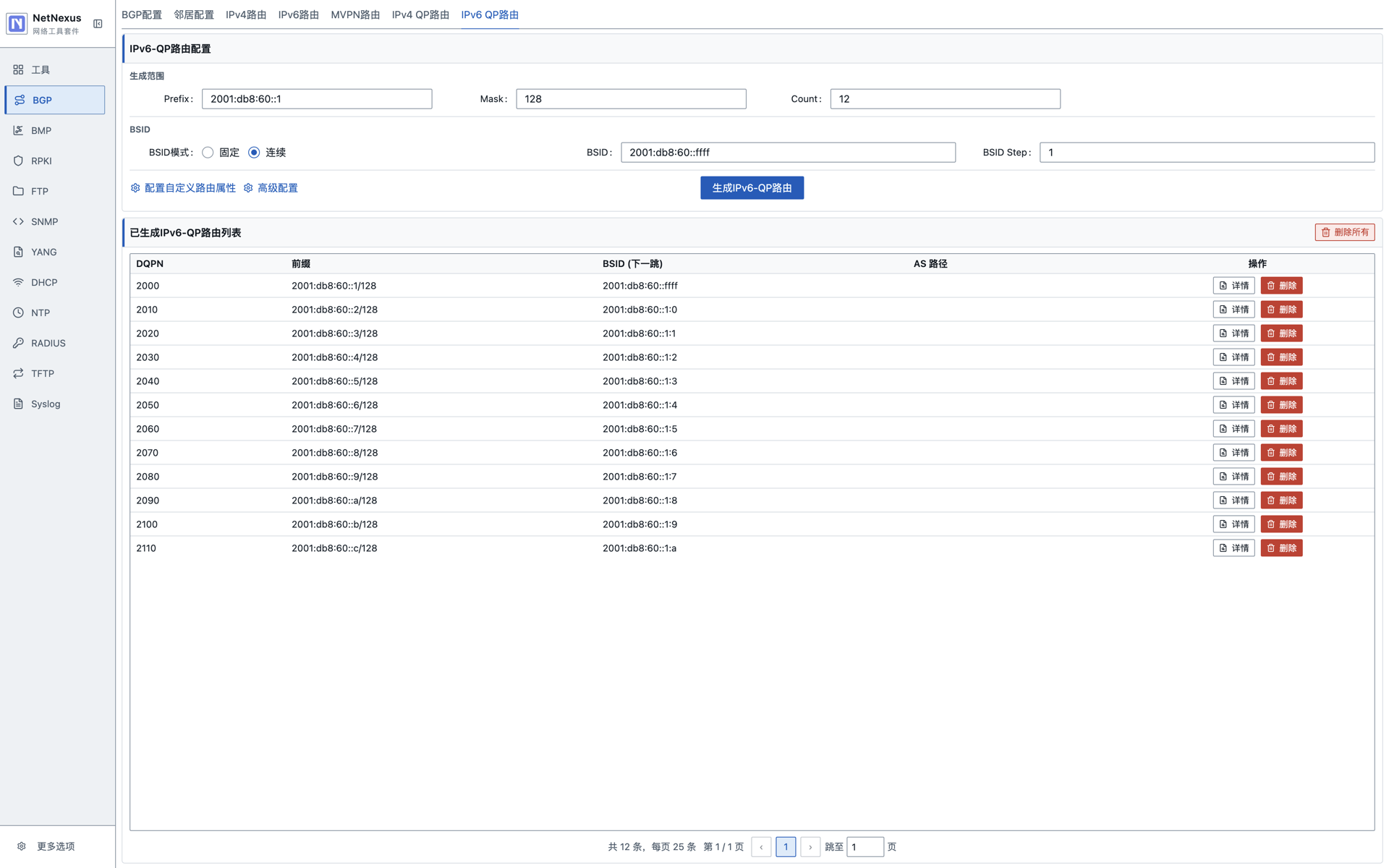Select BGP in the sidebar
The width and height of the screenshot is (1389, 868).
click(x=55, y=100)
